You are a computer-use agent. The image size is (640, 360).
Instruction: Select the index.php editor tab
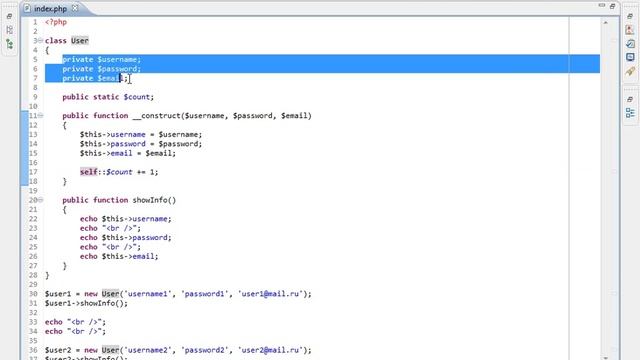tap(50, 9)
